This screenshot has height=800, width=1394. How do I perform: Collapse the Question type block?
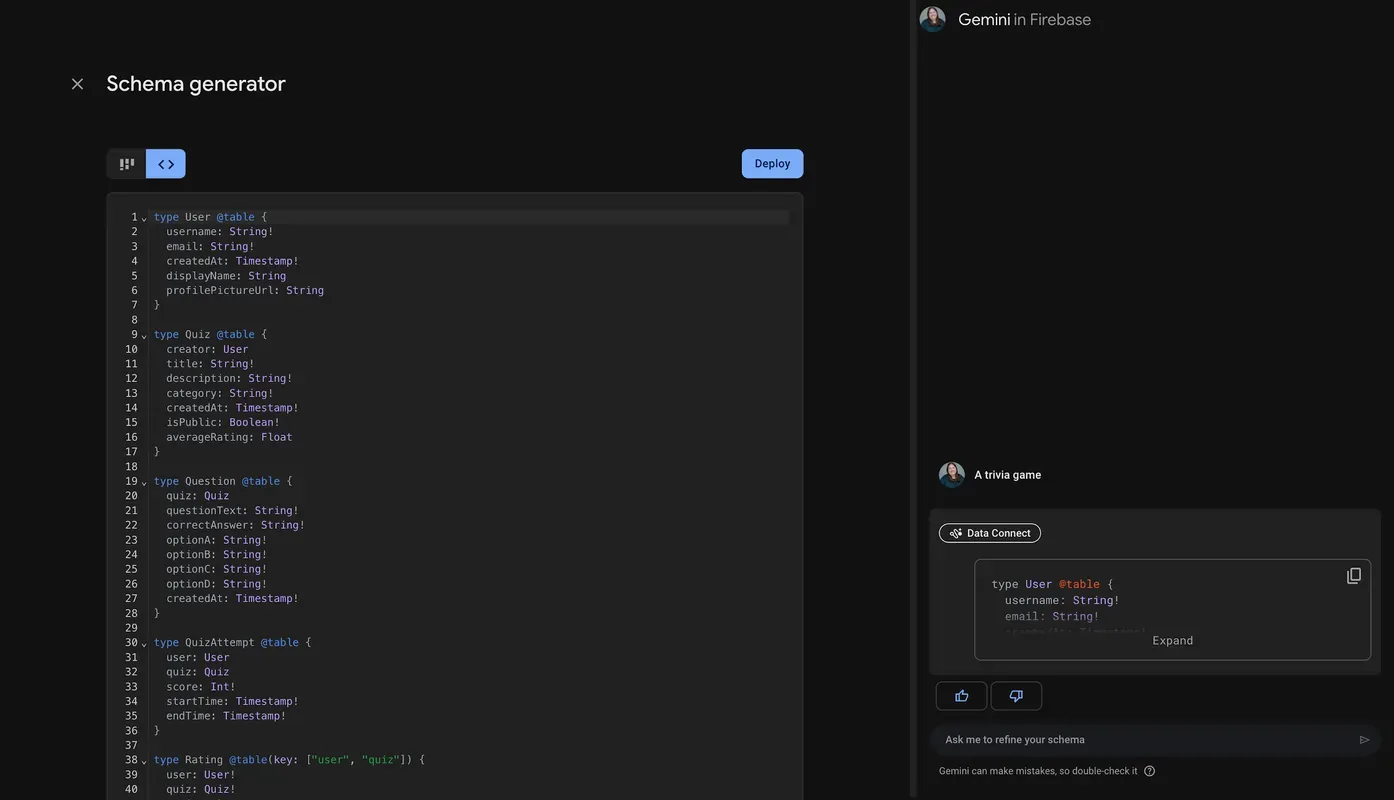tap(144, 482)
